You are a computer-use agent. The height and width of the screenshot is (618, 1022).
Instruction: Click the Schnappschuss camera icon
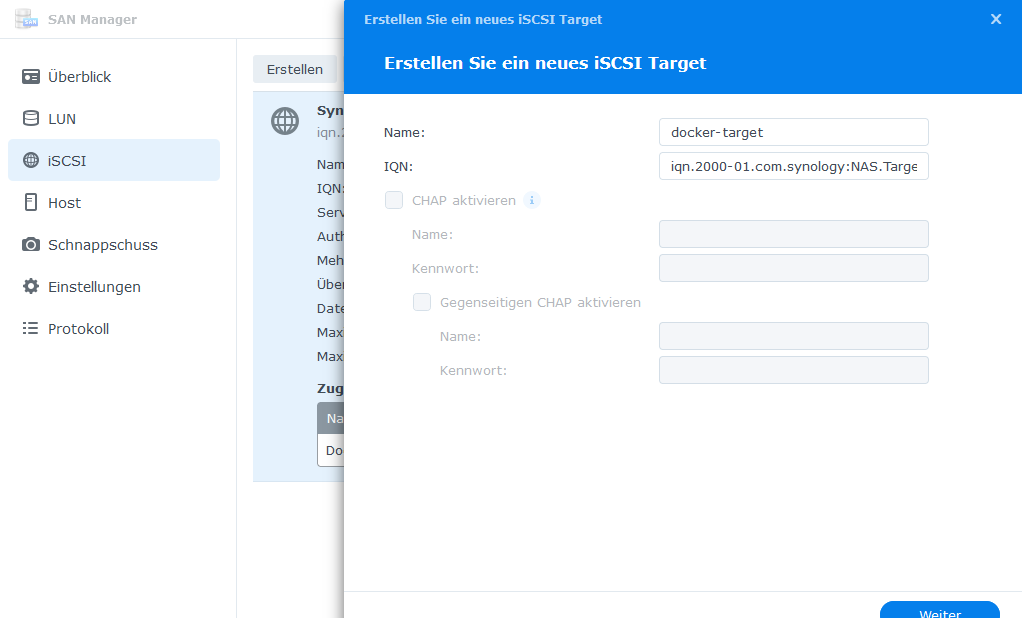[x=31, y=245]
